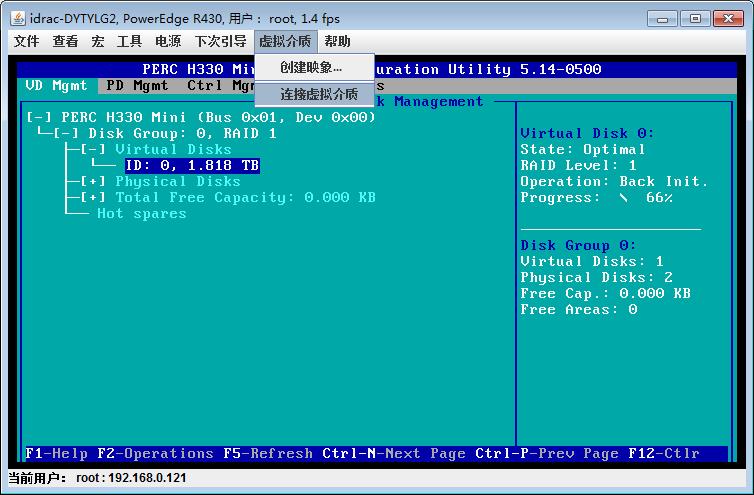
Task: Collapse the Virtual Disks node
Action: pyautogui.click(x=93, y=149)
